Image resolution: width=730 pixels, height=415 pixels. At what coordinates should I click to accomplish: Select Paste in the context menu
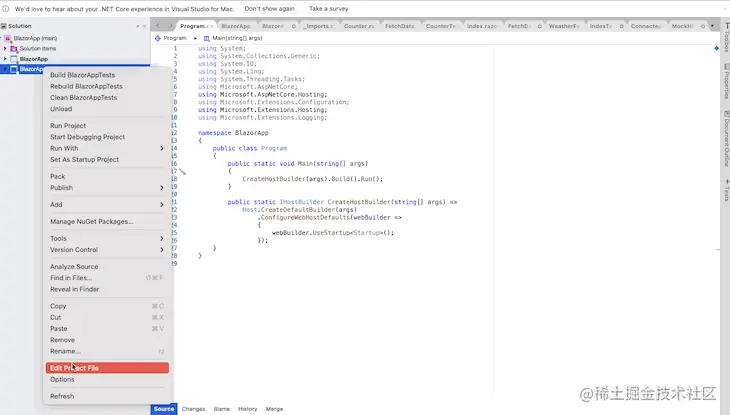(x=107, y=328)
